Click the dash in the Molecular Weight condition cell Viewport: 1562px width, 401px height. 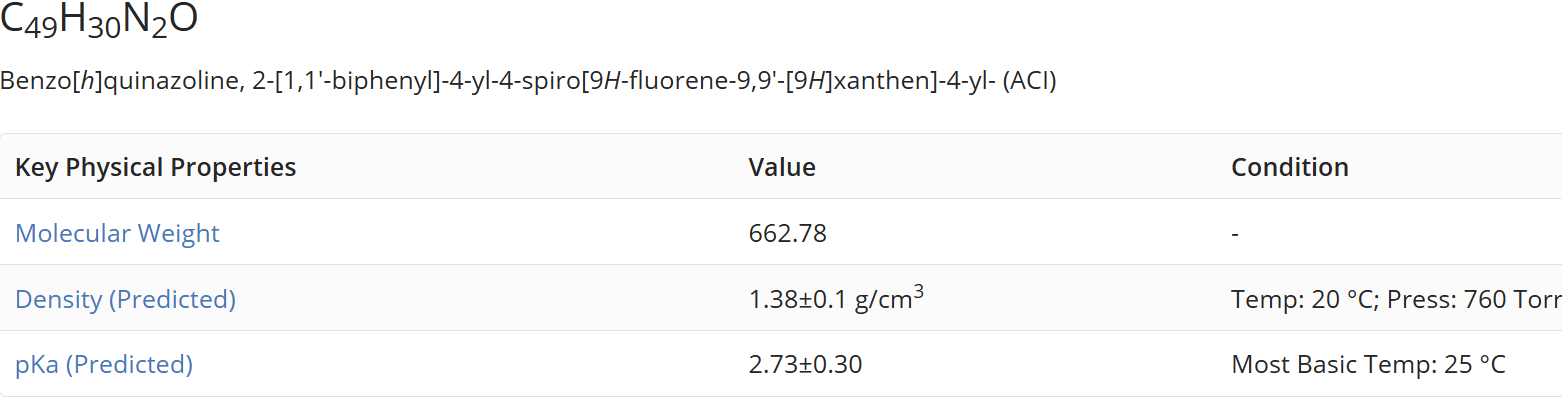(x=1235, y=234)
